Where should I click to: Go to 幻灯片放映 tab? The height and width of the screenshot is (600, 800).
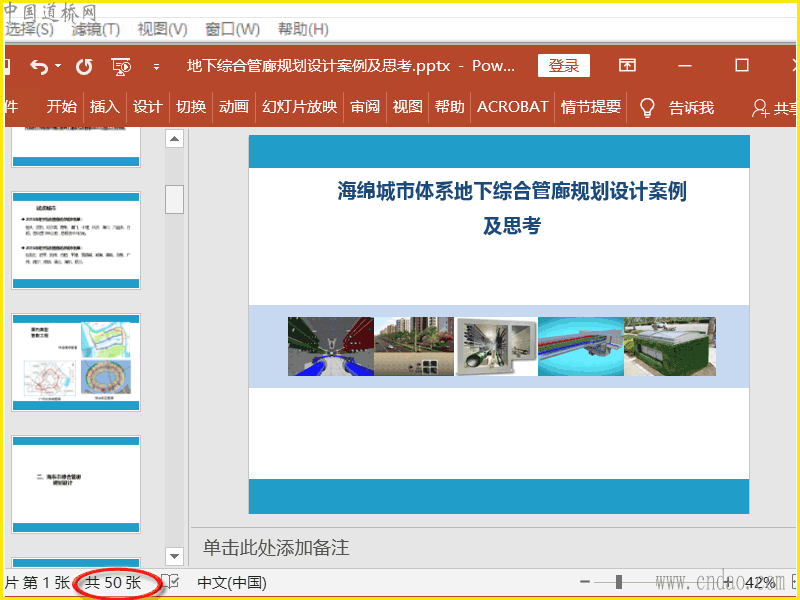click(x=299, y=107)
